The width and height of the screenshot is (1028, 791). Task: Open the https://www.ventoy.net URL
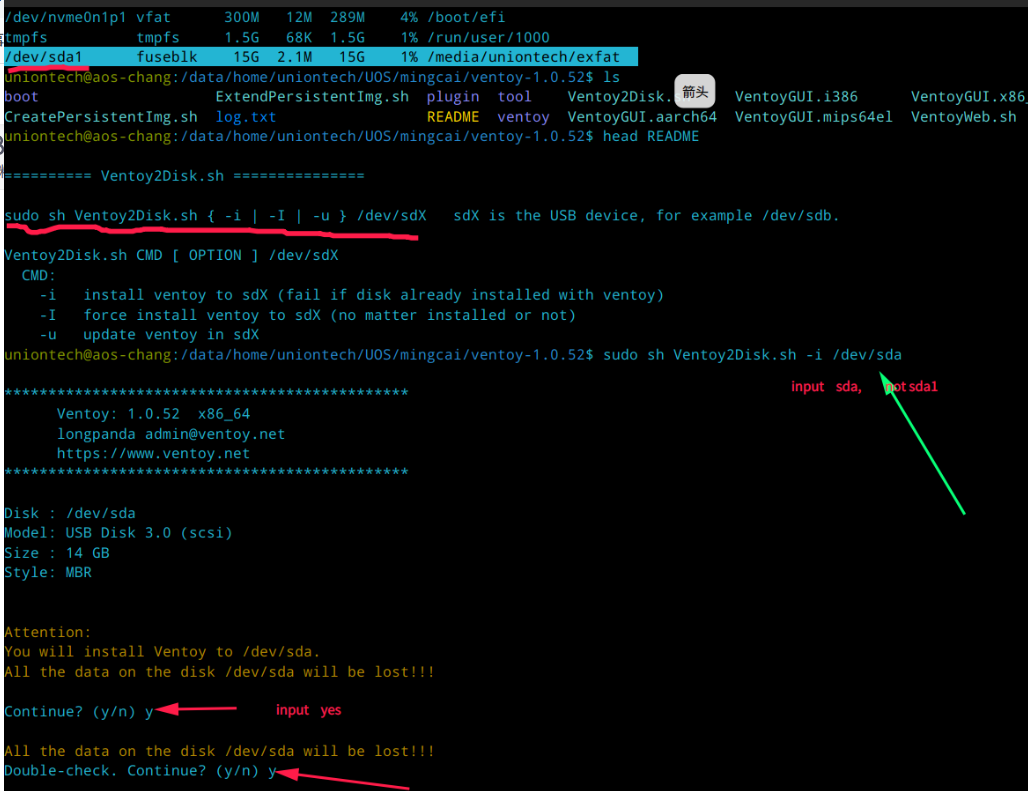pos(153,453)
